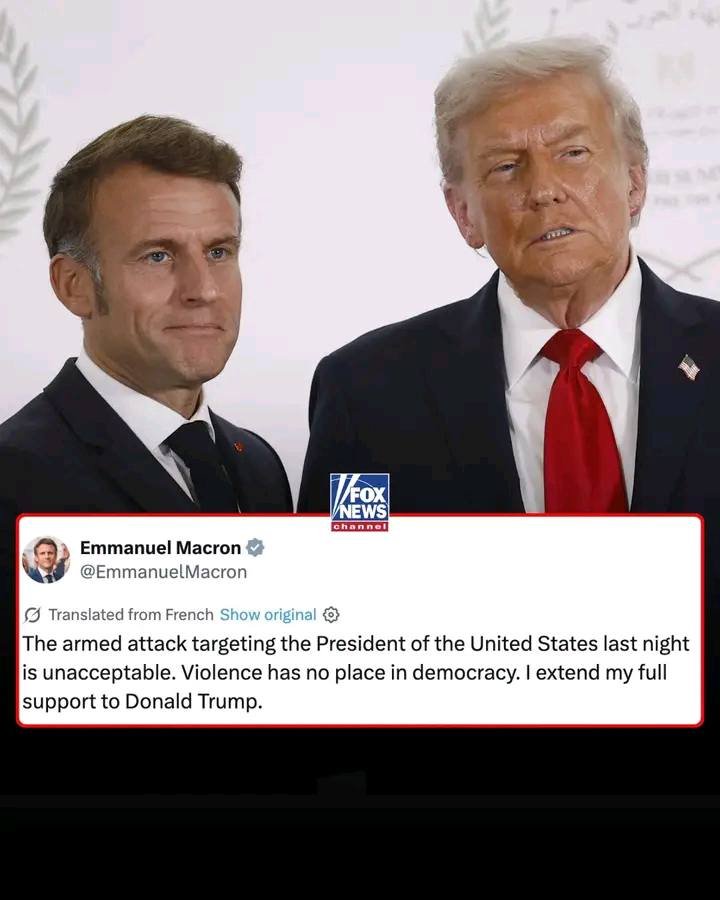Click the dark necktie of left man

(202, 466)
